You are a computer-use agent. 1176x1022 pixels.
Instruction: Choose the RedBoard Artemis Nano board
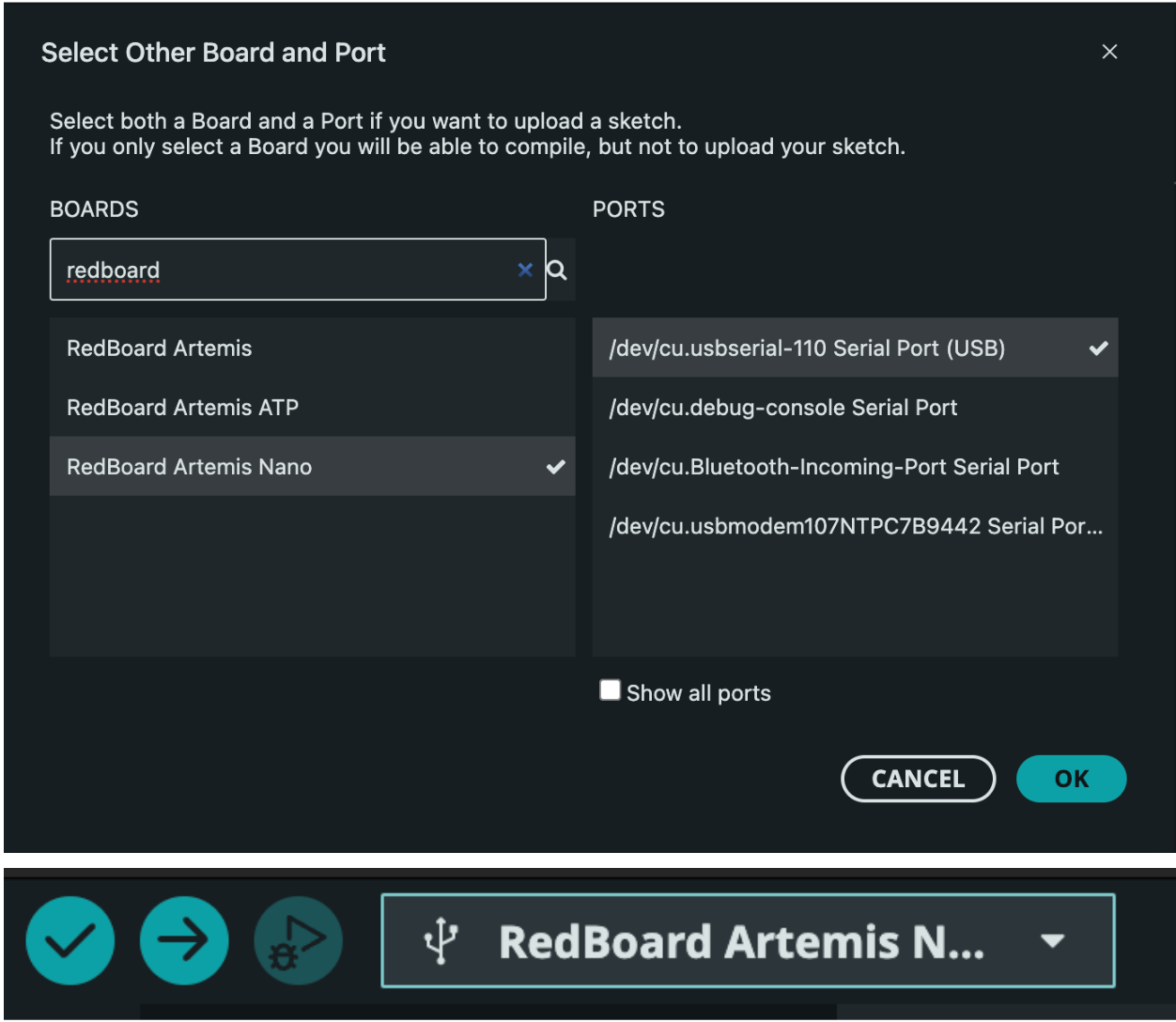click(x=189, y=467)
